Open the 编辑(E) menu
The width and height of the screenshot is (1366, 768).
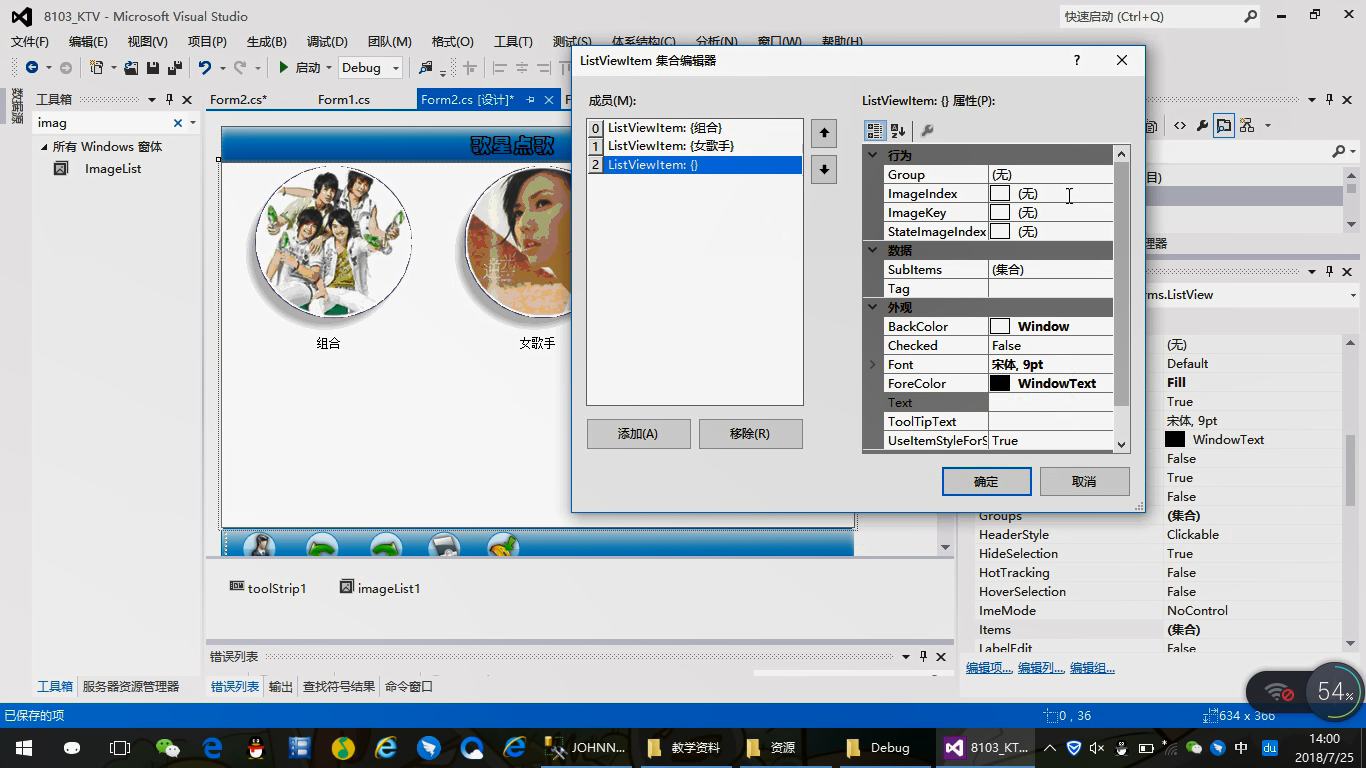pos(88,41)
